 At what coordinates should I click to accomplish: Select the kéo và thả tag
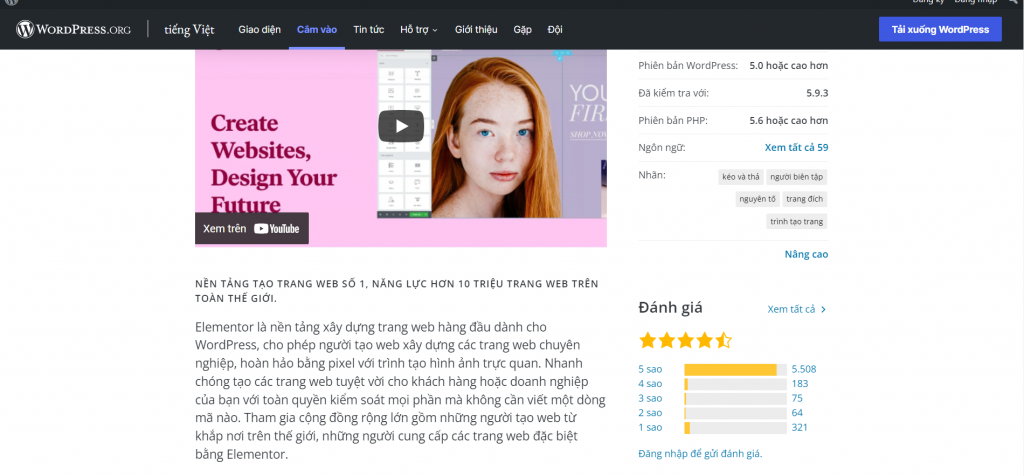(740, 177)
